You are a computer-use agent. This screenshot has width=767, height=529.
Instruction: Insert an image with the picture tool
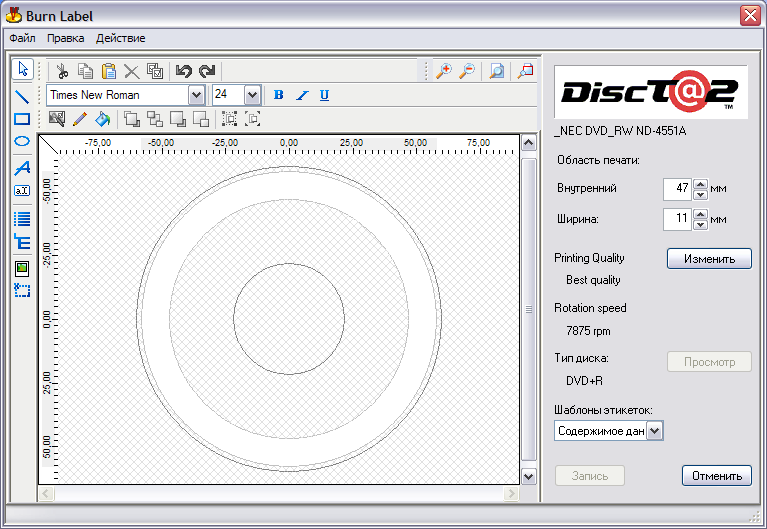22,267
